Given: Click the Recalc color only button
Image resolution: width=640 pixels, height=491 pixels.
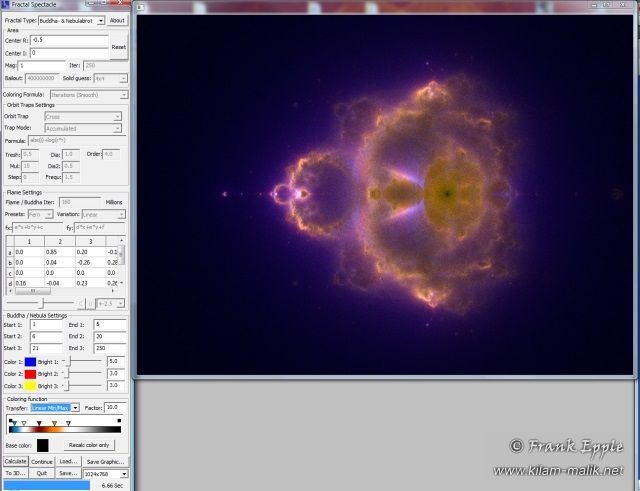Looking at the screenshot, I should (x=89, y=445).
